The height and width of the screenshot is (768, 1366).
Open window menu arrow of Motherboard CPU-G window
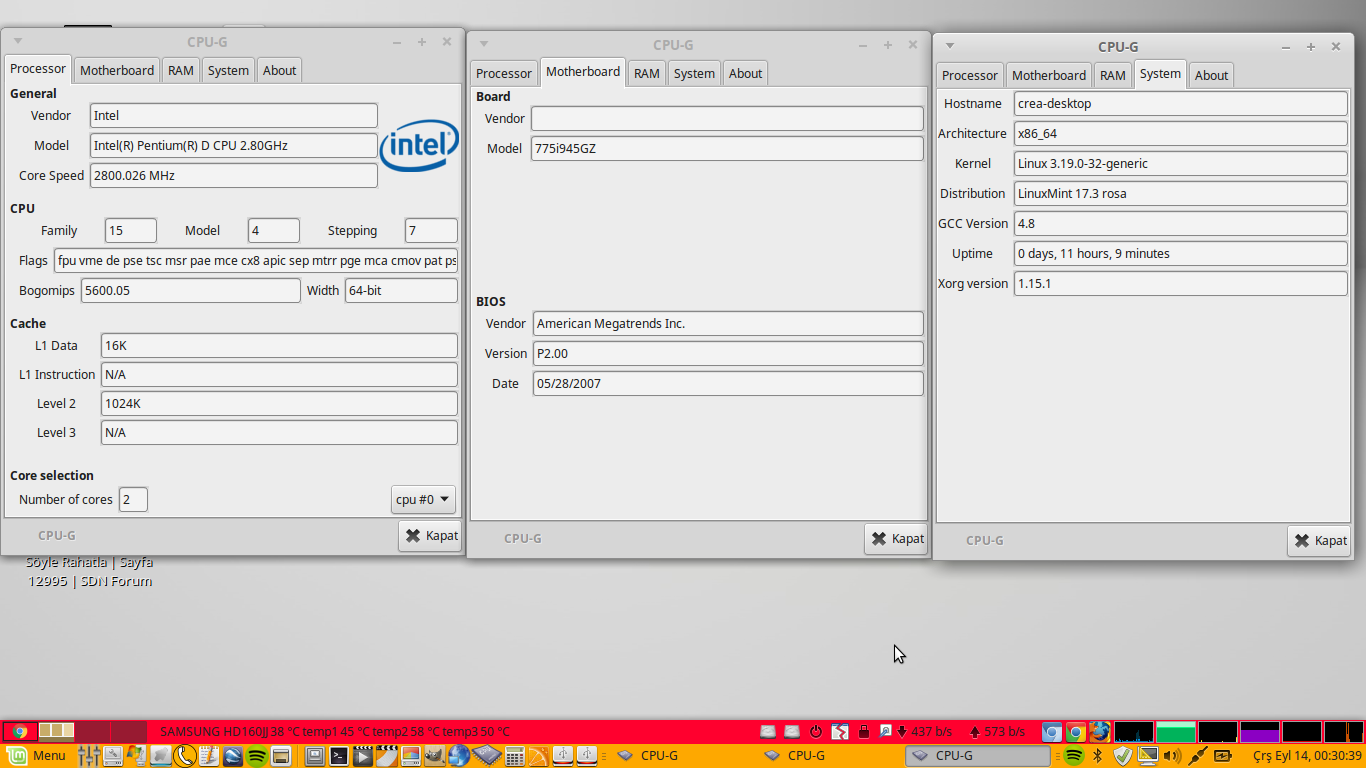(484, 44)
